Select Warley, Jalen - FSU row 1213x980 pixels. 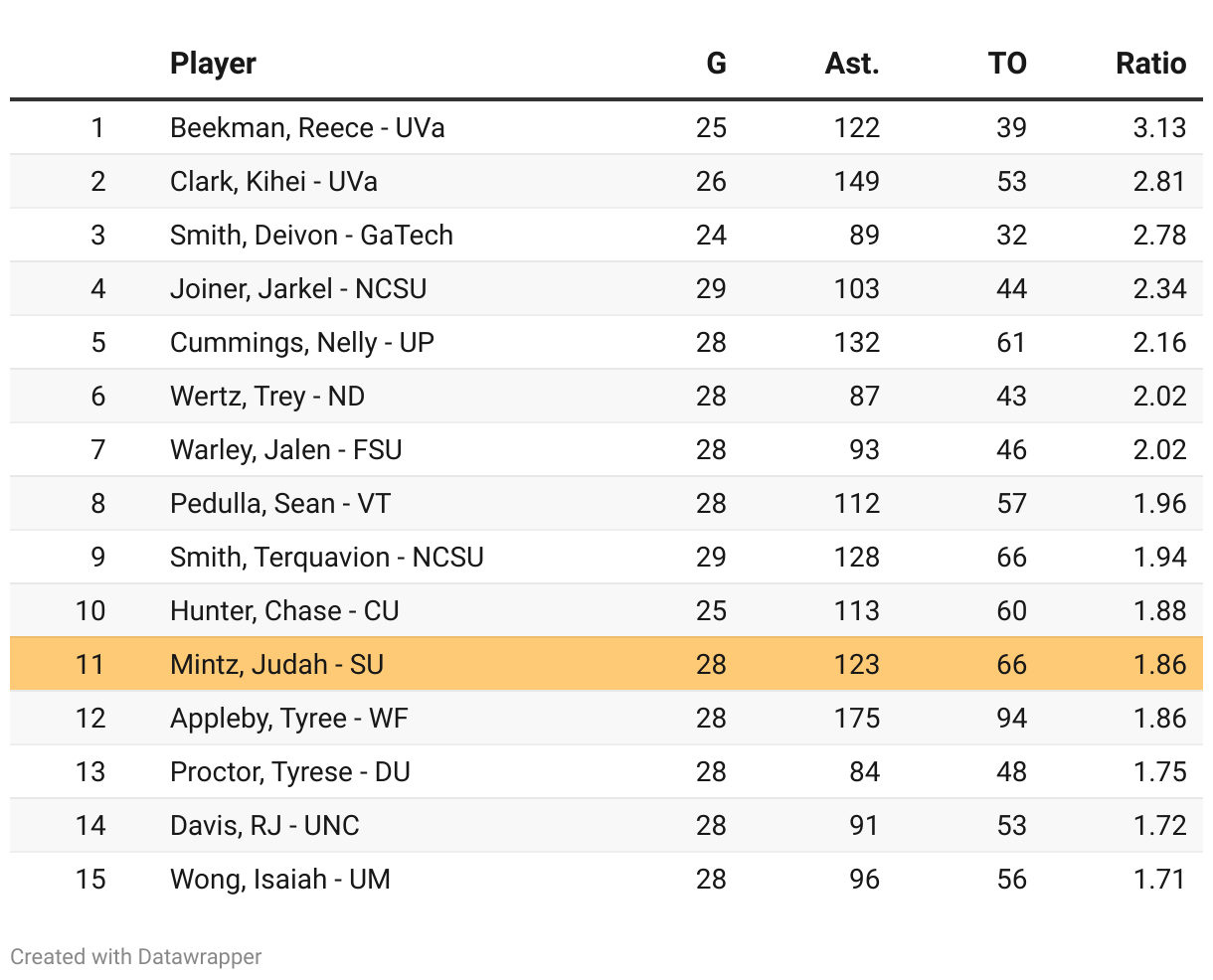coord(286,450)
